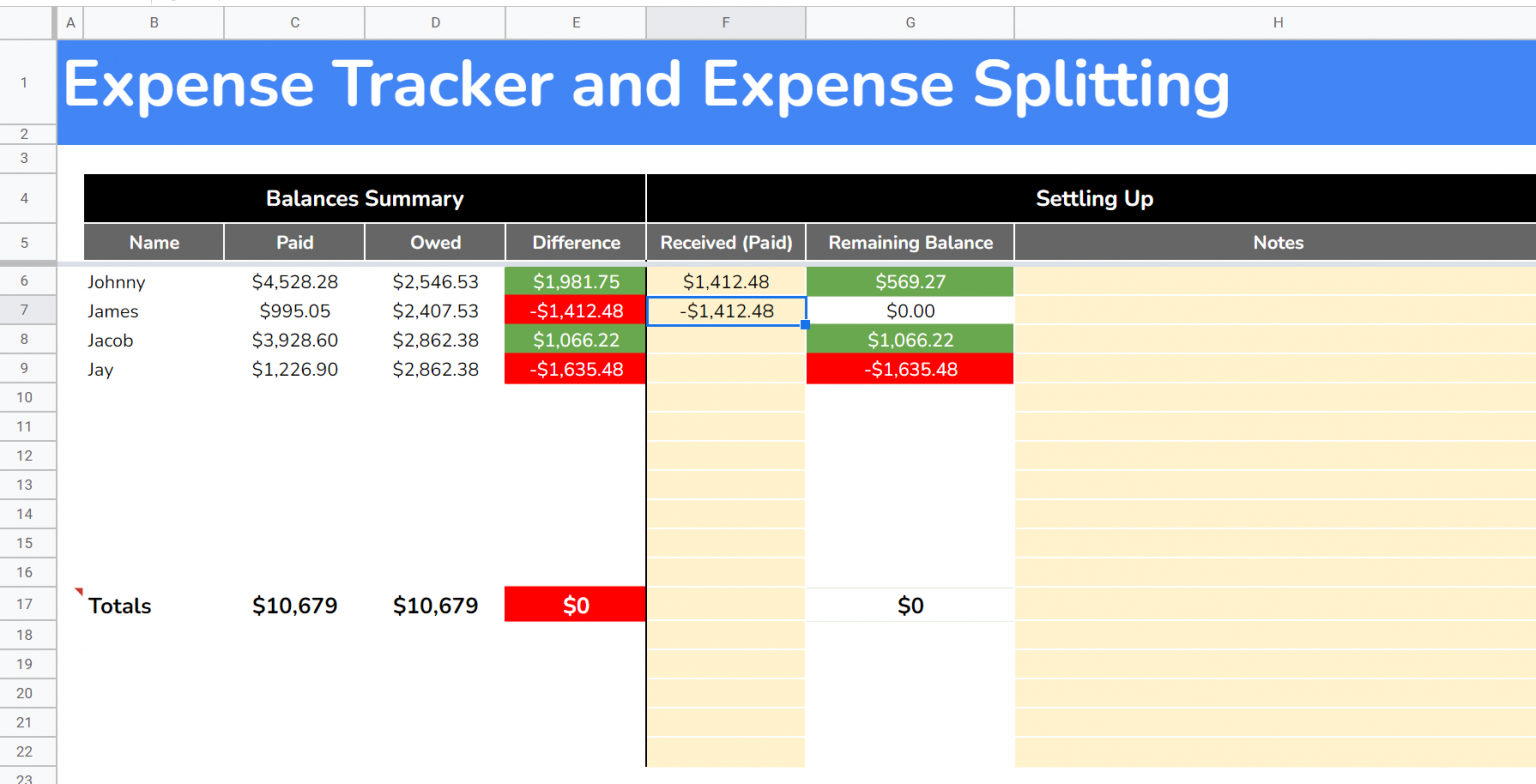Select Johnny's Paid amount of $4,528.28

pyautogui.click(x=294, y=282)
